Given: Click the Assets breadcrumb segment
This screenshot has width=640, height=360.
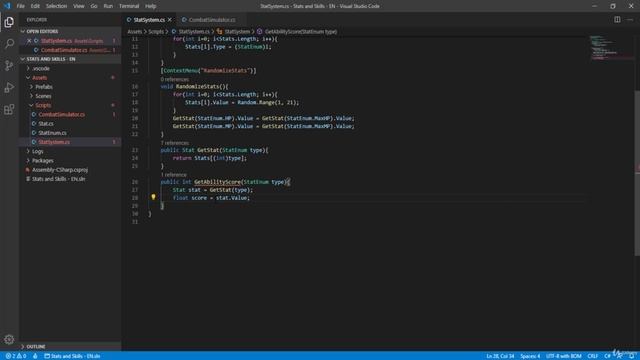Looking at the screenshot, I should click(x=134, y=31).
